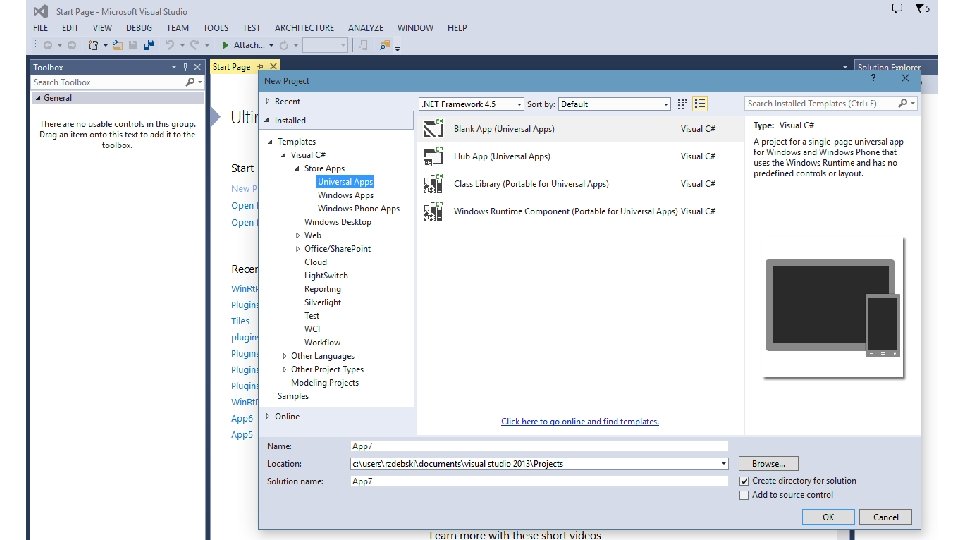Open recent project App5 on Start Page
960x540 pixels.
click(242, 435)
